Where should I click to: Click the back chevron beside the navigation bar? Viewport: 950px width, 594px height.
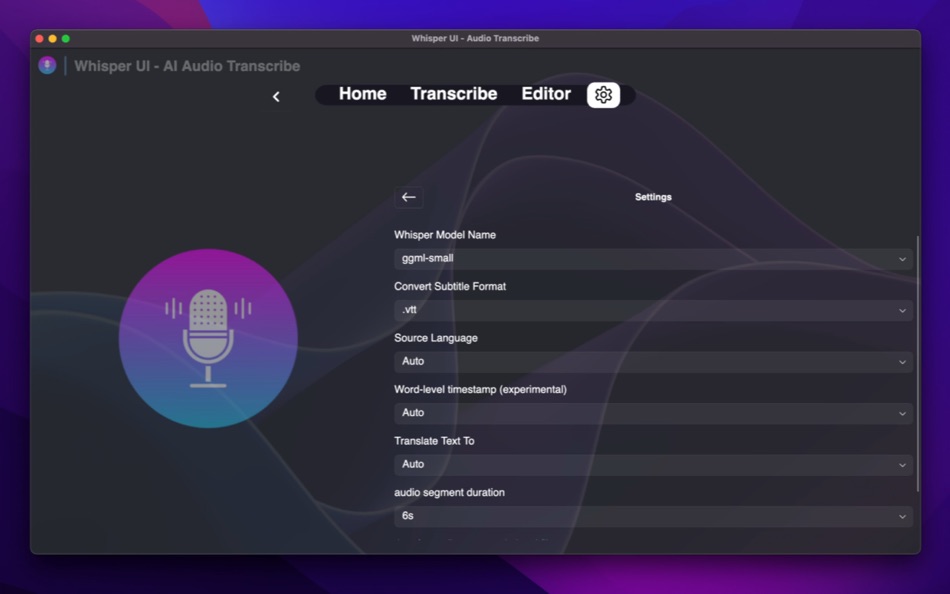pos(277,96)
